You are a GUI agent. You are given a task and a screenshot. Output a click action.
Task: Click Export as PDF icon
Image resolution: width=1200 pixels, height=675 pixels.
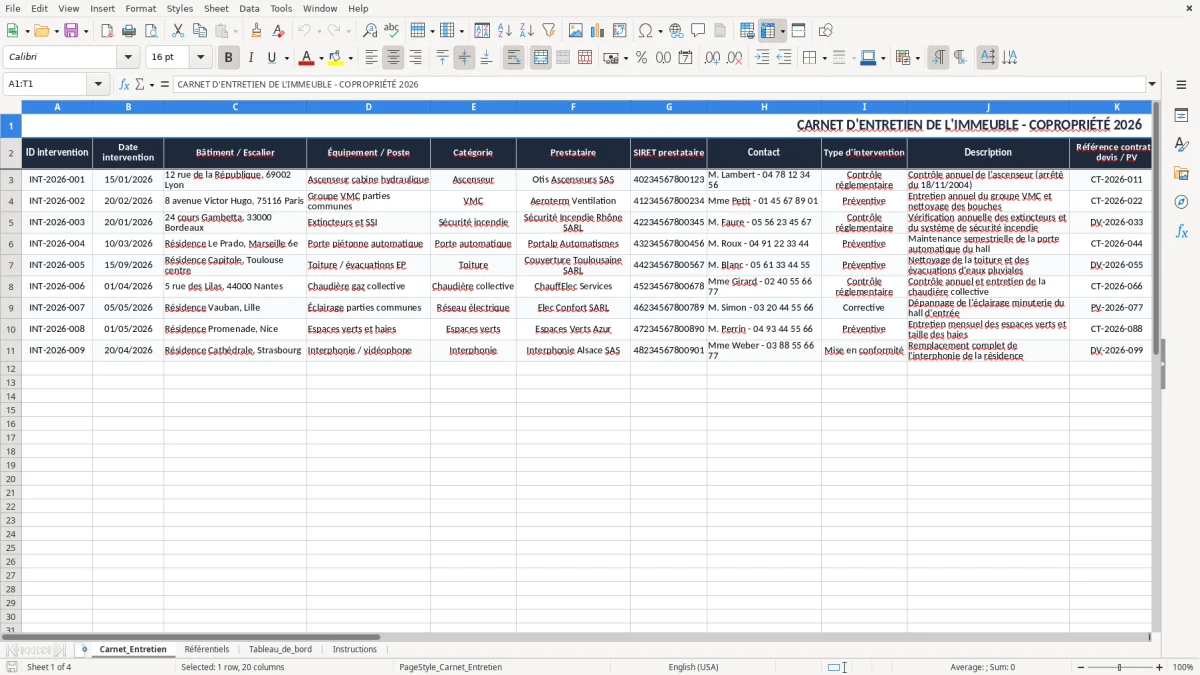(x=107, y=31)
